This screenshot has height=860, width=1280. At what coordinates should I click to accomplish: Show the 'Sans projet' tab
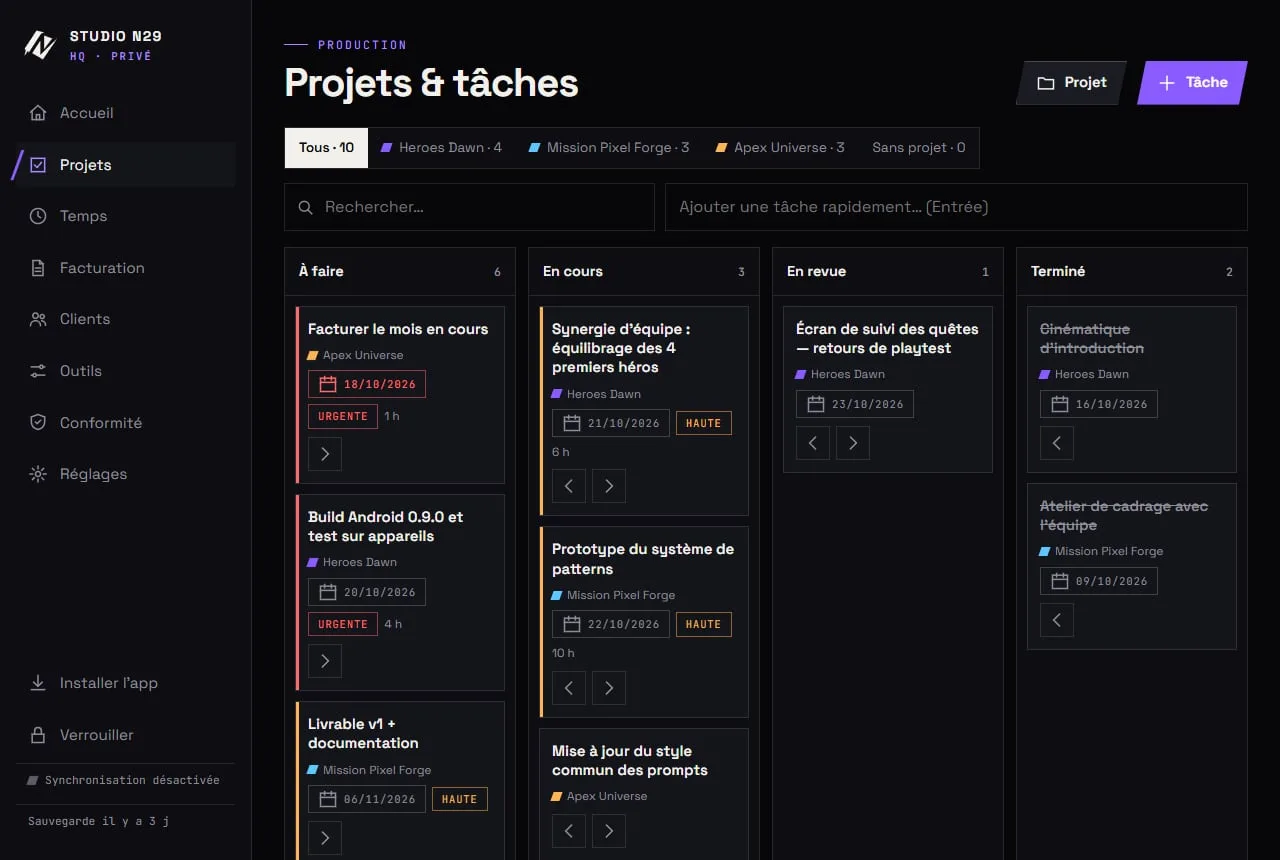click(x=919, y=148)
